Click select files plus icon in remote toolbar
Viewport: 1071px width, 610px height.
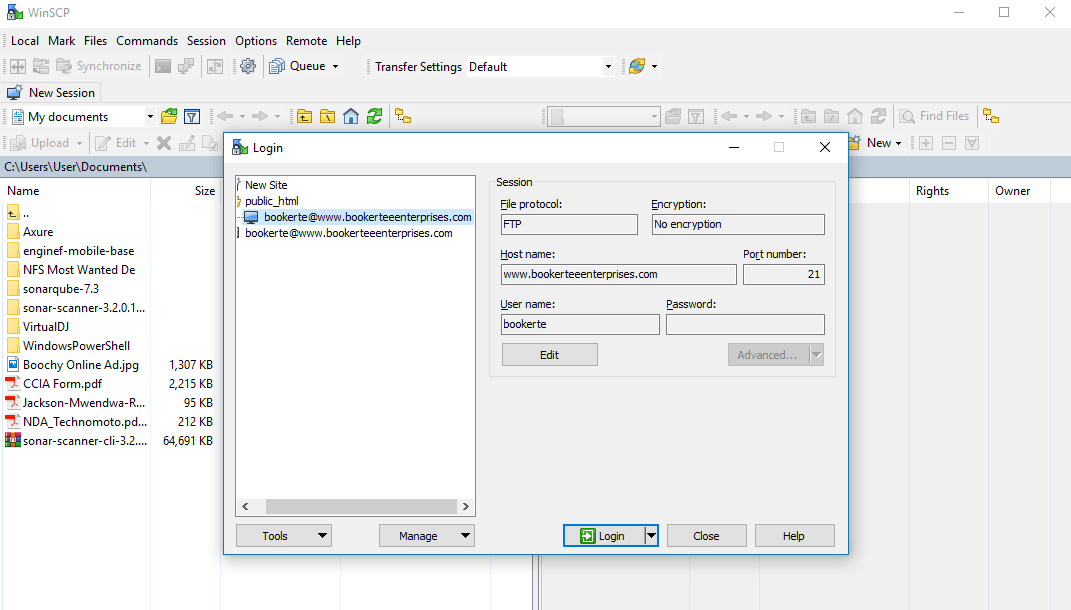tap(926, 143)
